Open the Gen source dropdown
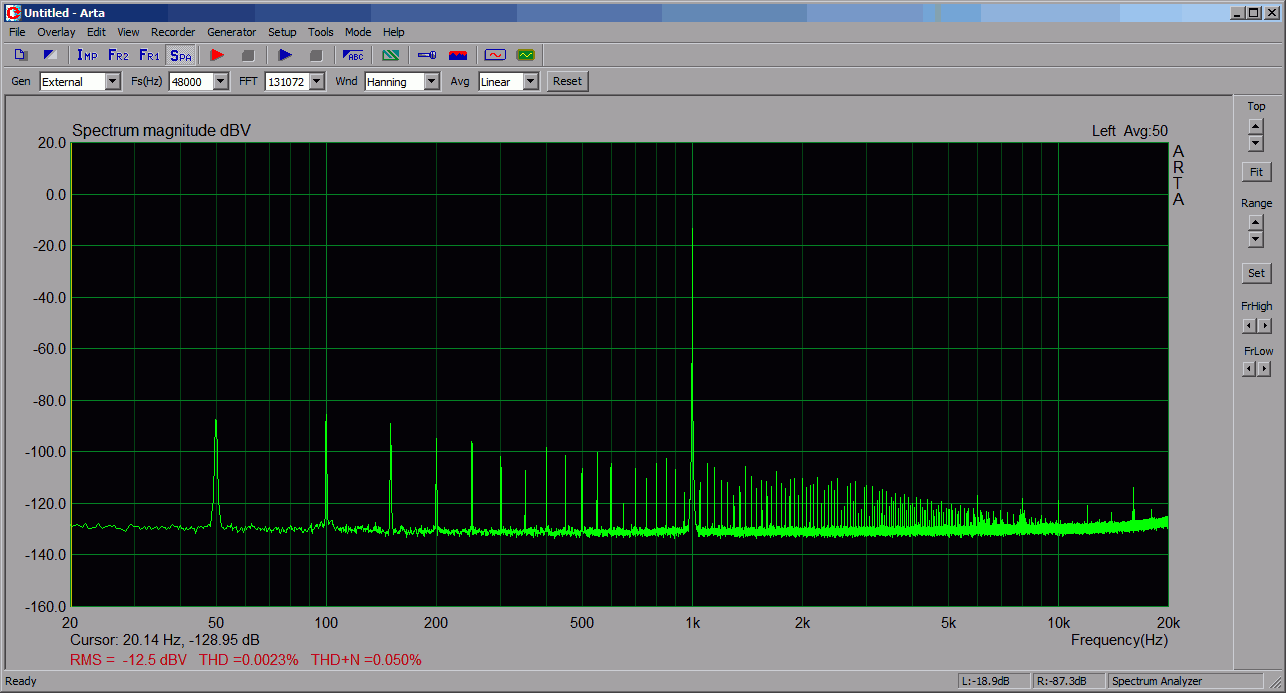The height and width of the screenshot is (693, 1286). pyautogui.click(x=112, y=82)
